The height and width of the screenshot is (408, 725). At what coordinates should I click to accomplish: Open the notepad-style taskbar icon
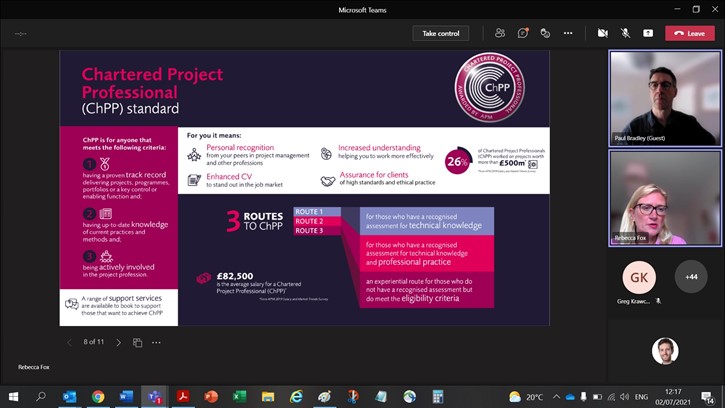point(381,396)
